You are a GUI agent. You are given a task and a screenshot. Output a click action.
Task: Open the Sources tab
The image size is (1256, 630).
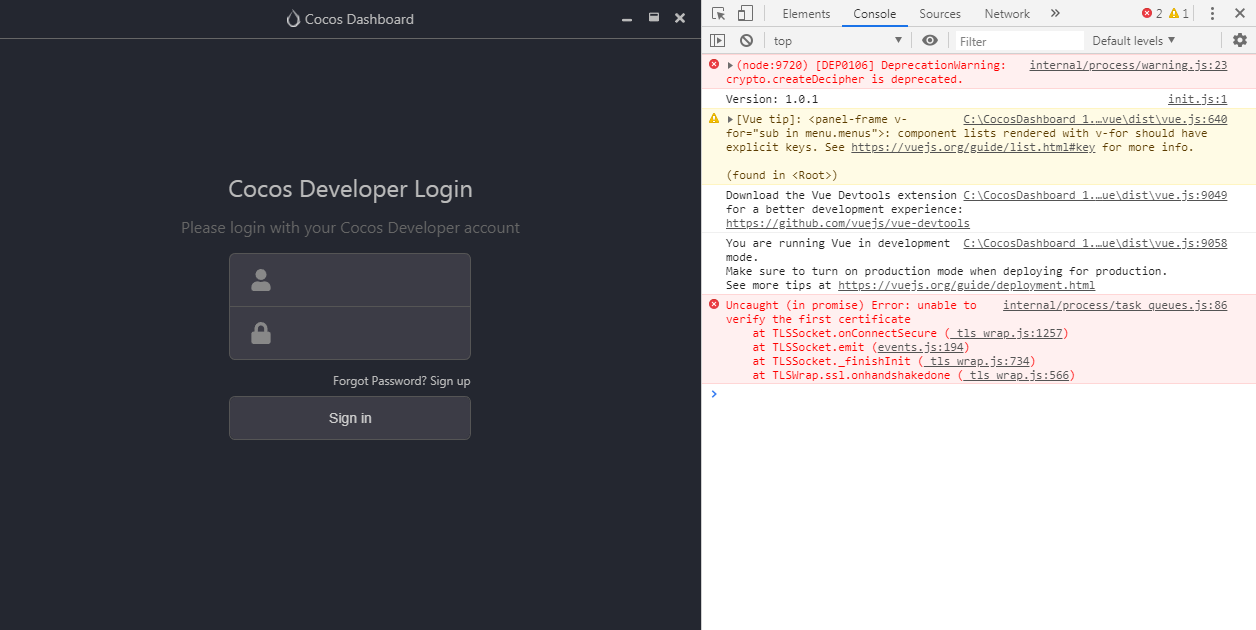click(x=940, y=14)
